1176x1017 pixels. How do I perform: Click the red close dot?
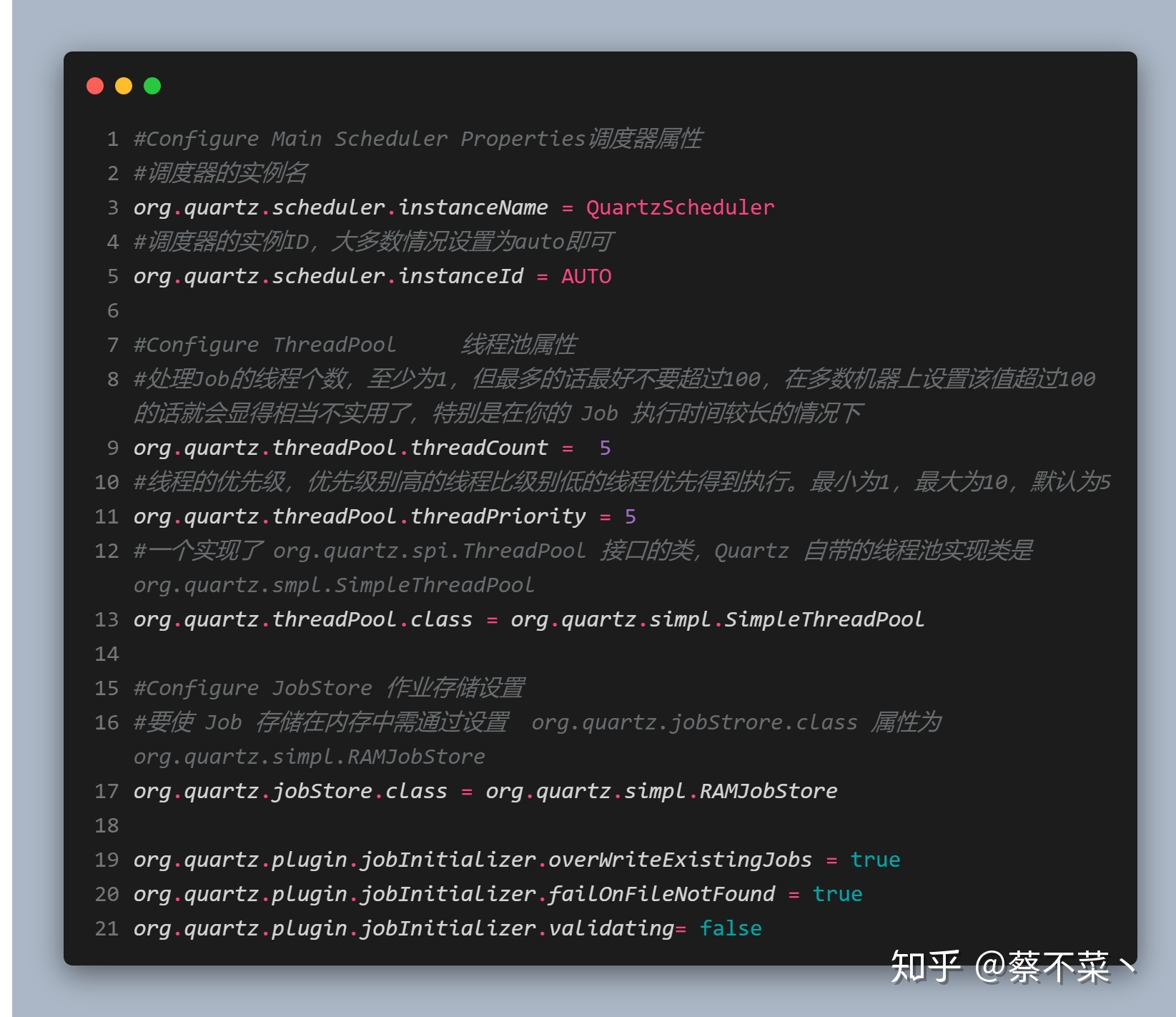(95, 86)
